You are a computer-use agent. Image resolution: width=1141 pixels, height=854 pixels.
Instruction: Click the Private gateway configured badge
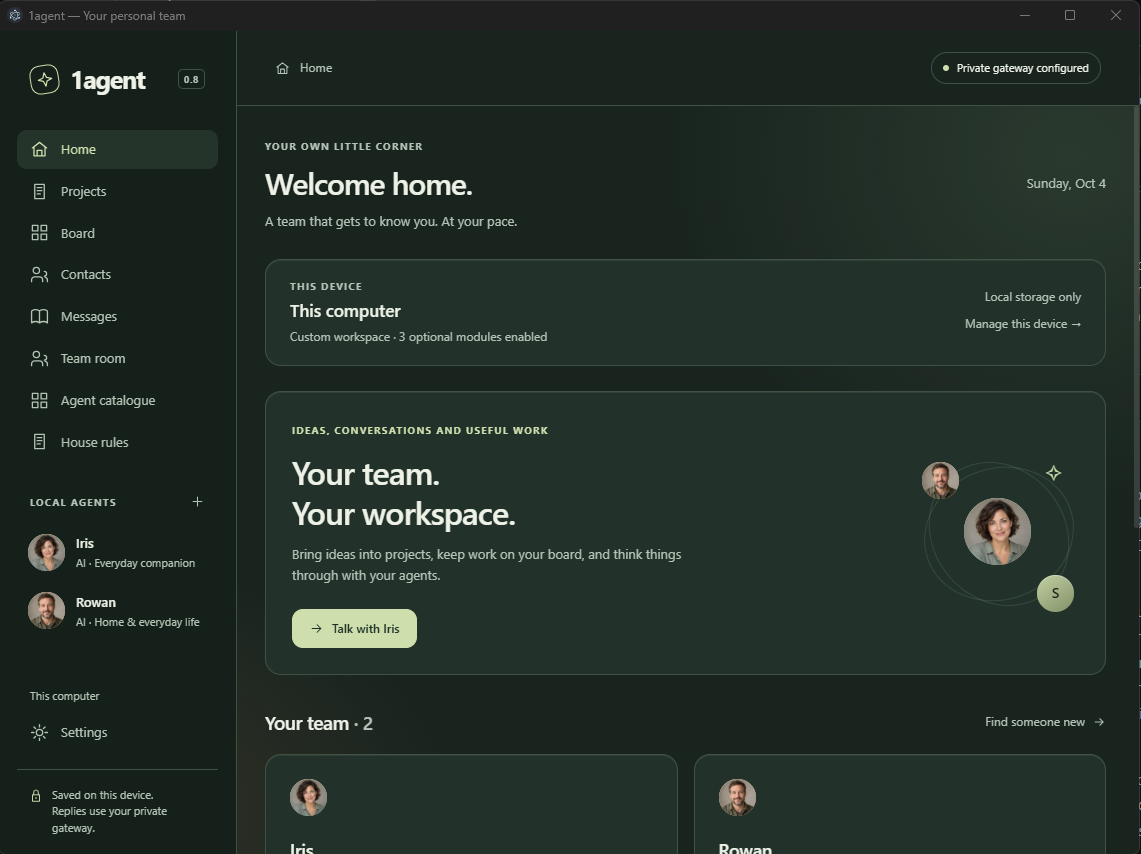(x=1016, y=68)
